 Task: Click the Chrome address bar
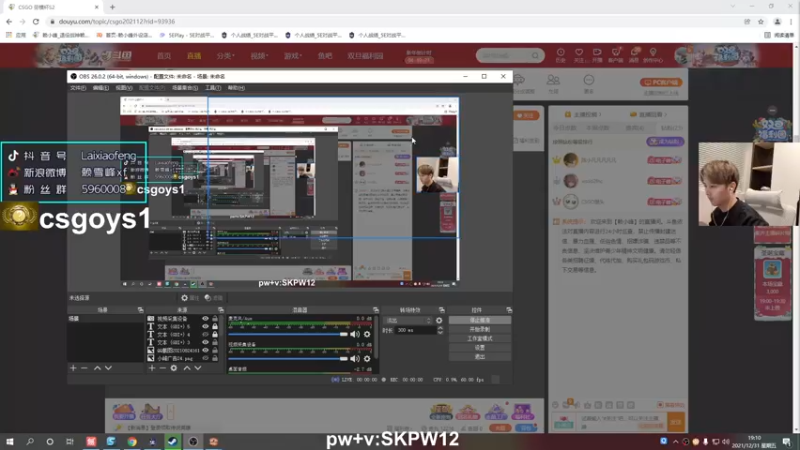(x=393, y=21)
